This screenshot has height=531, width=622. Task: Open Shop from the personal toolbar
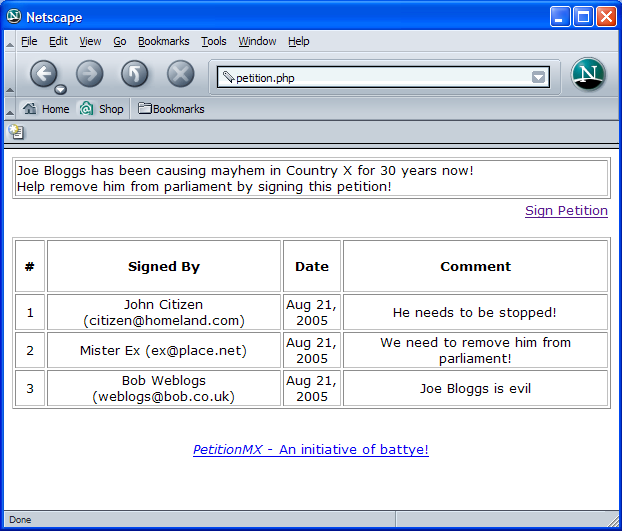[102, 109]
